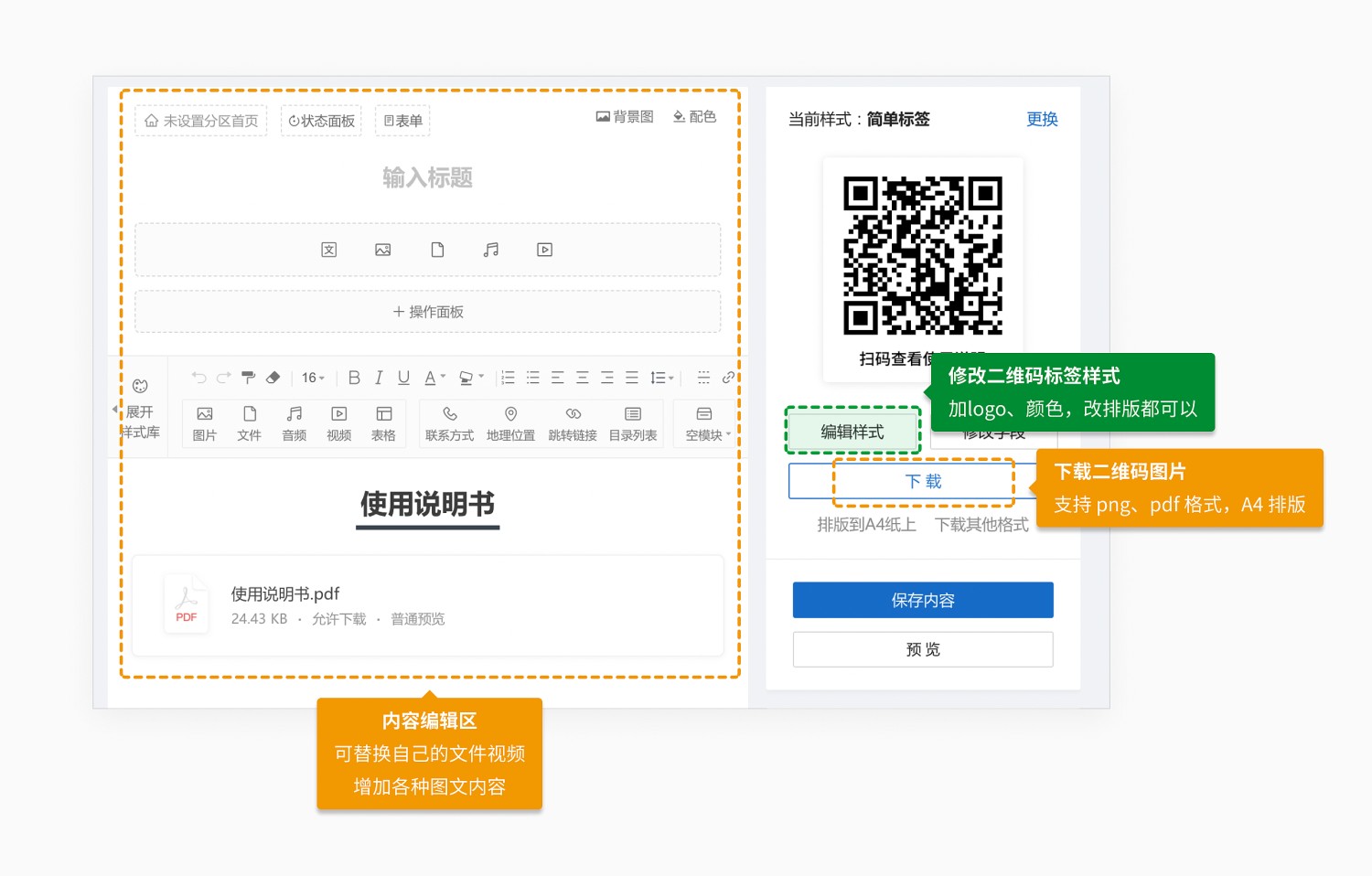Click the QR code preview image

pyautogui.click(x=923, y=255)
